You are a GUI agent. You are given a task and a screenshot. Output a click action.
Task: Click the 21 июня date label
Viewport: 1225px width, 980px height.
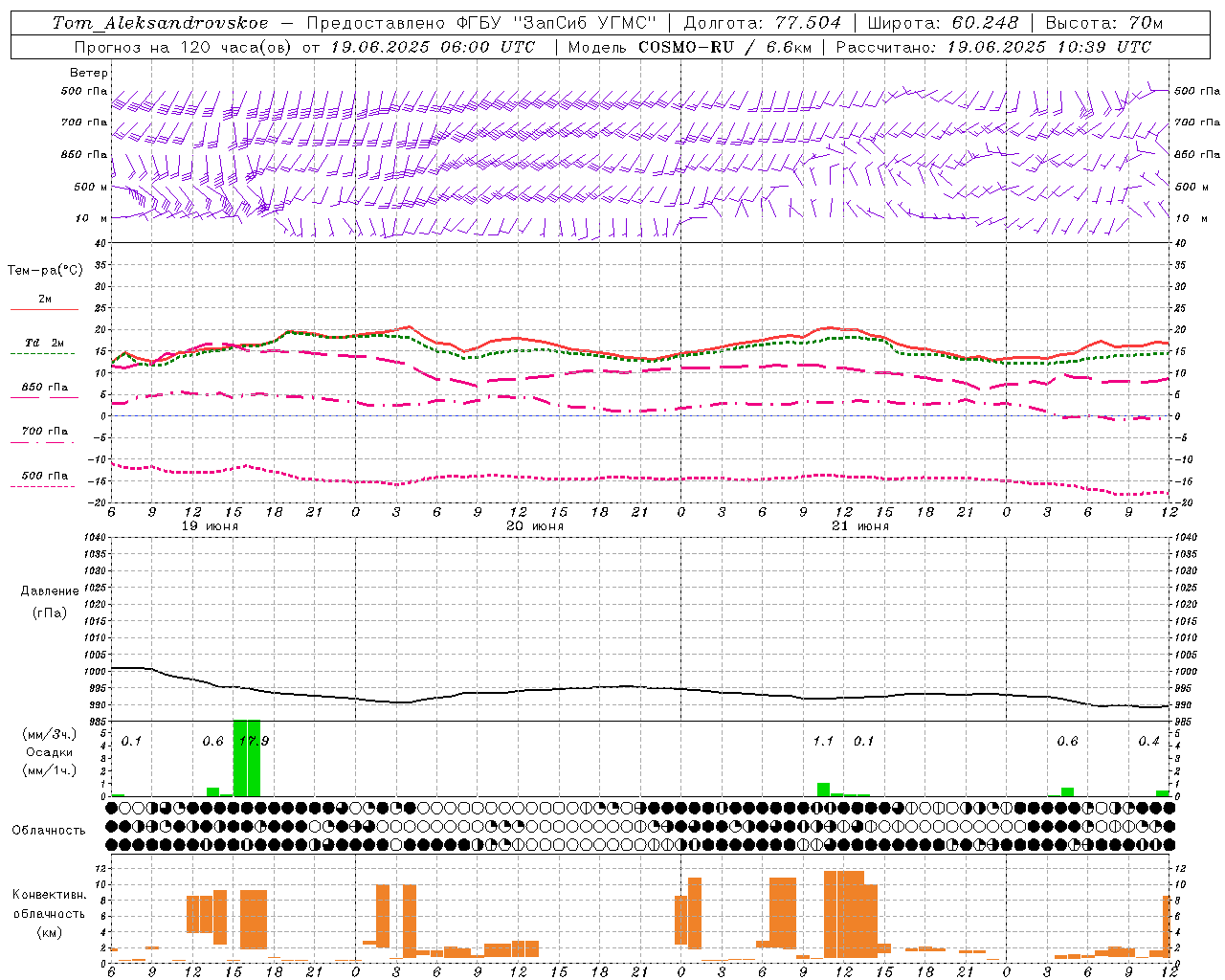tap(860, 526)
